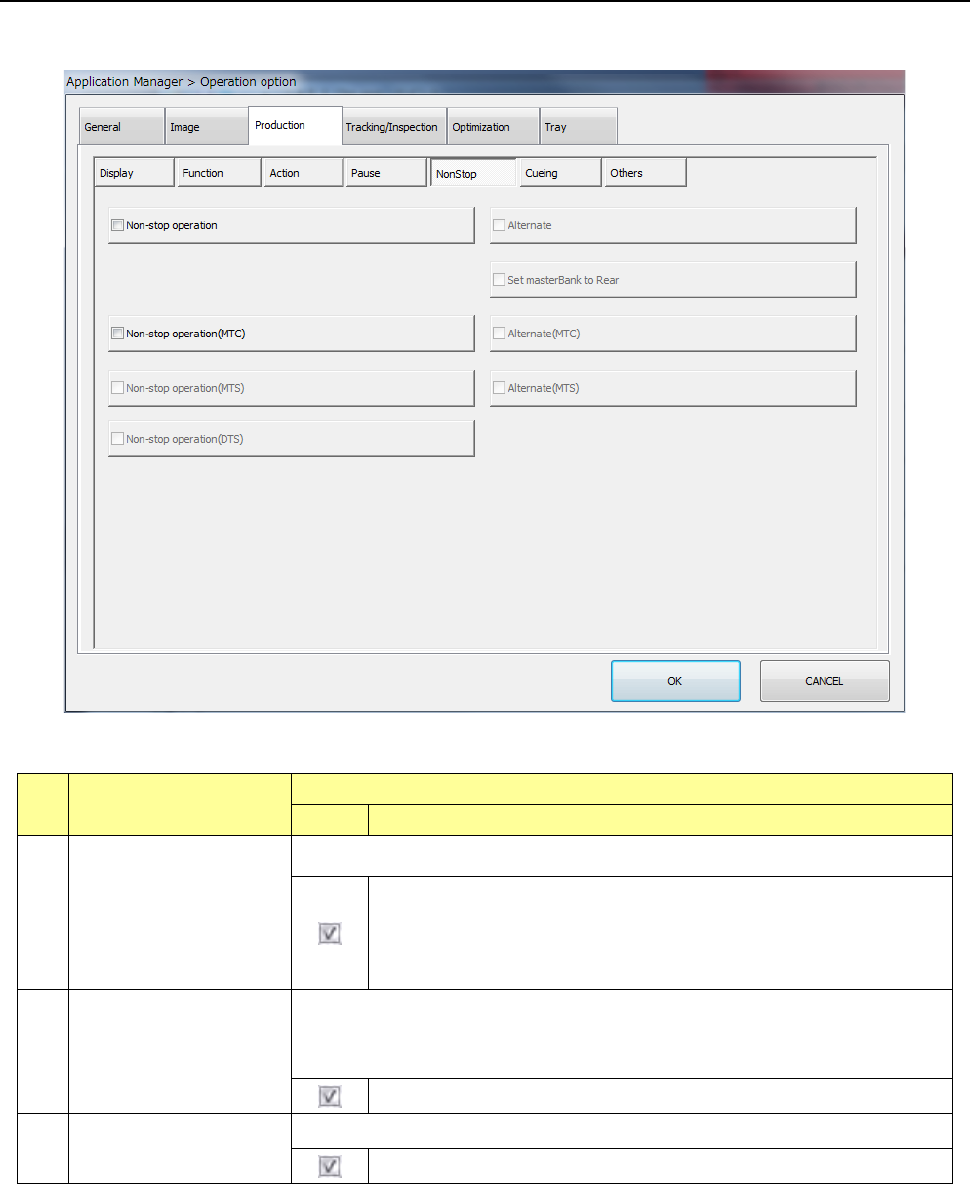Open the Tracking/Inspection tab
Image resolution: width=970 pixels, height=1184 pixels.
394,127
